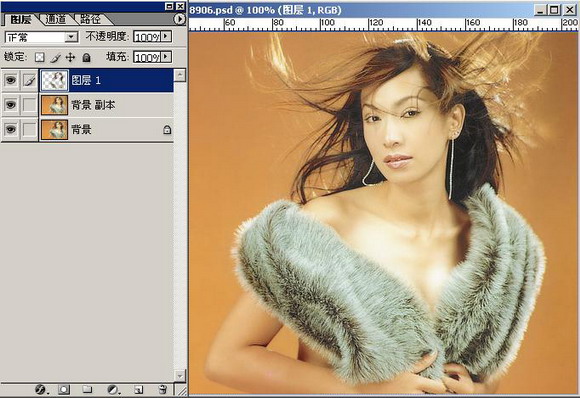Click the lock icon on 背景 layer
This screenshot has width=580, height=398.
[167, 129]
